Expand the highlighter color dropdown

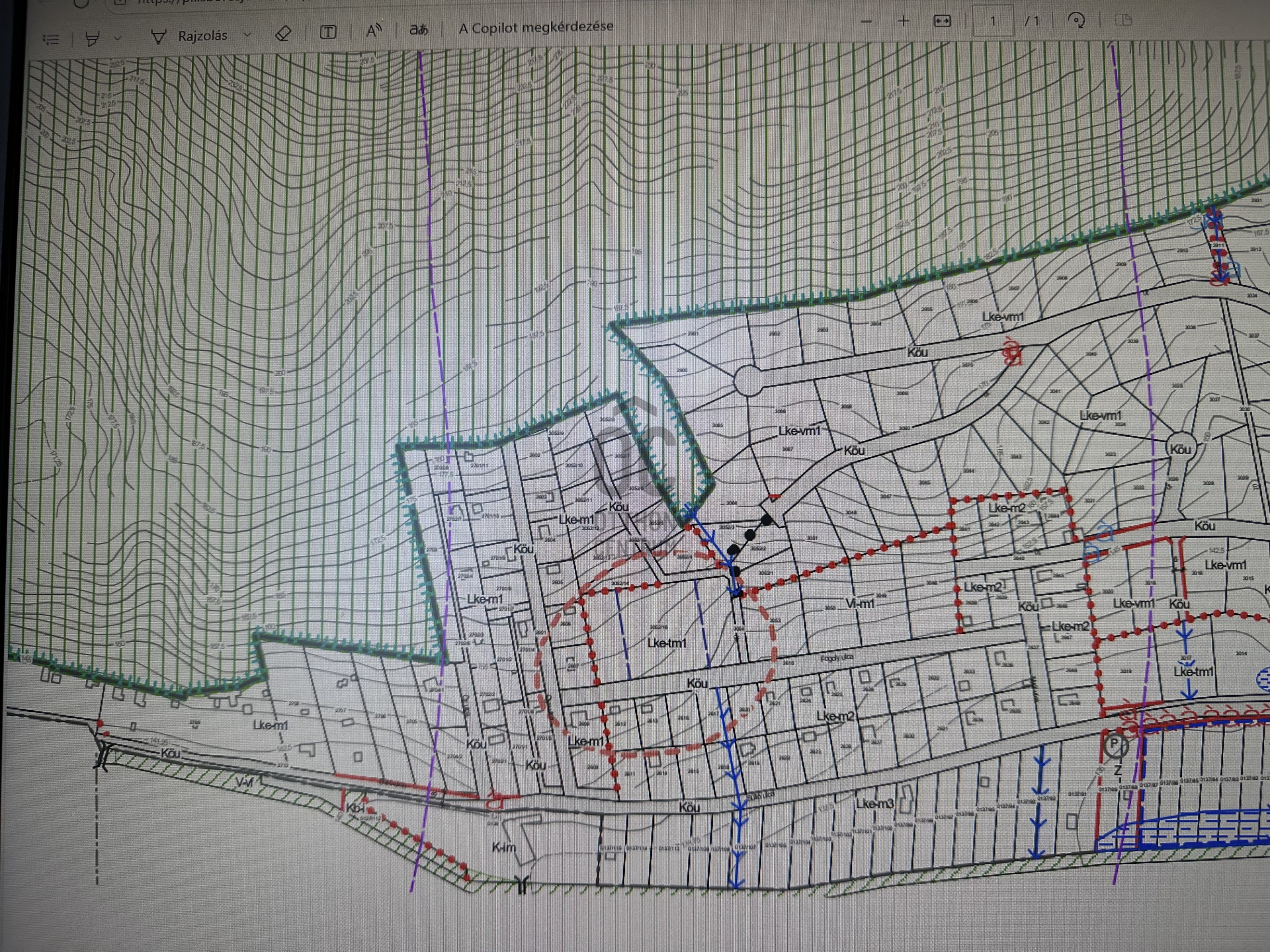[x=118, y=38]
